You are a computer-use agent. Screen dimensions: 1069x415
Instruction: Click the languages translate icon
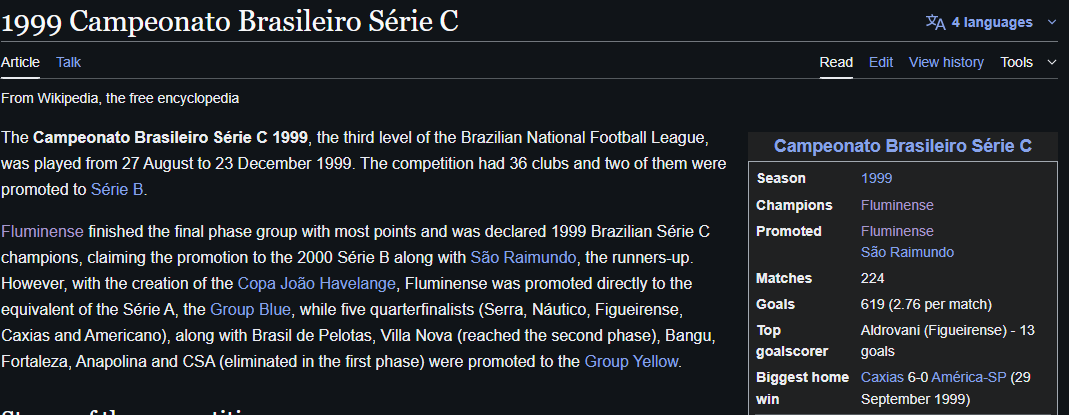point(935,22)
